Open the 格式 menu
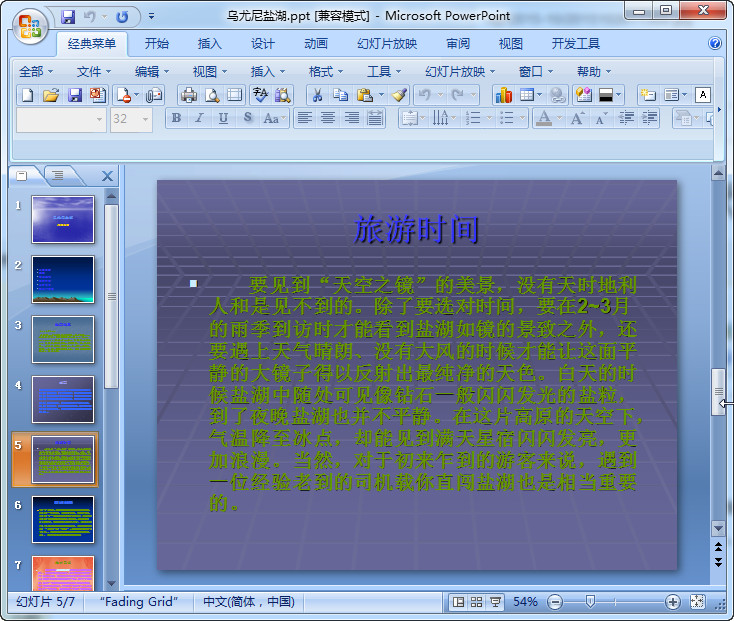 point(326,72)
